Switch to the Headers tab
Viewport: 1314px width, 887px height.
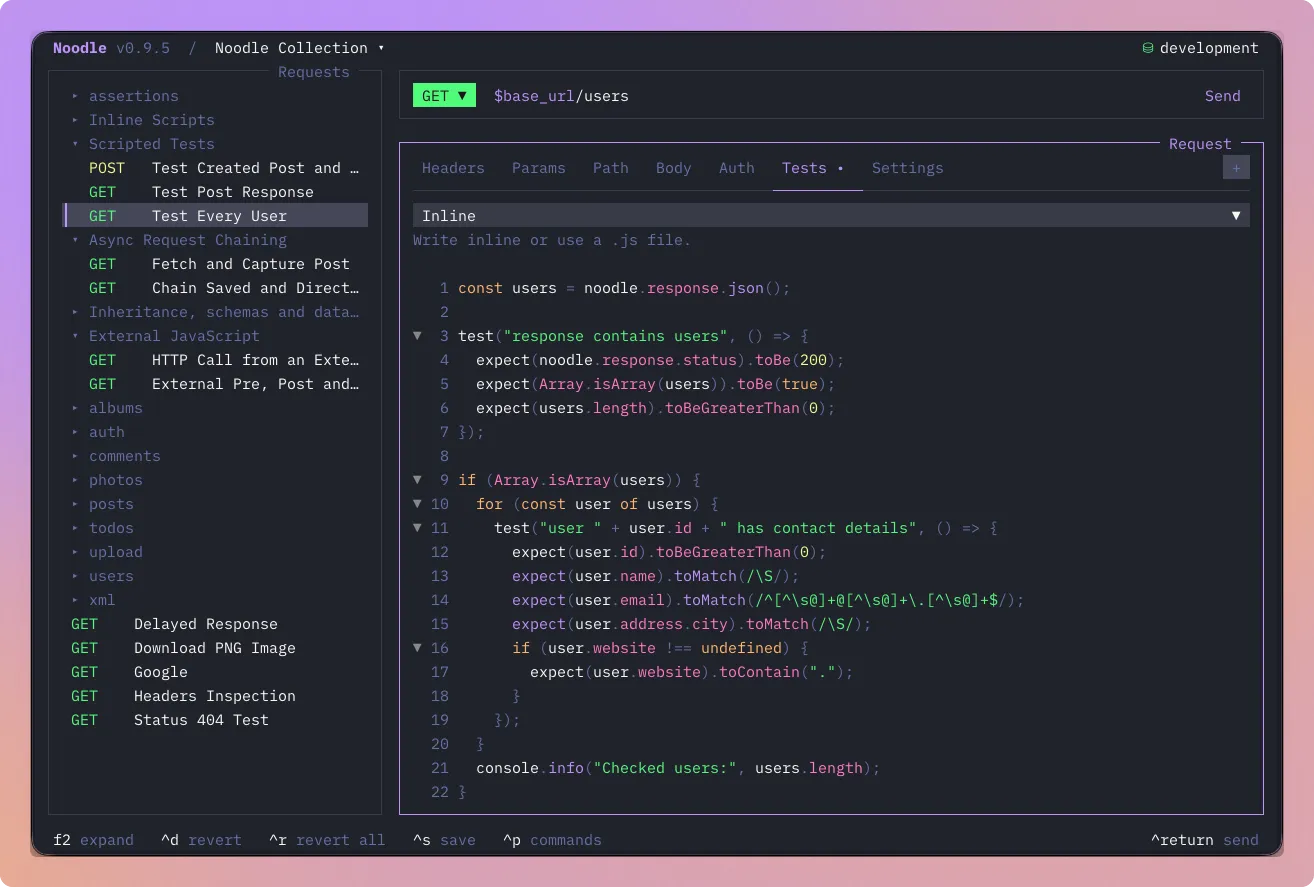pyautogui.click(x=453, y=168)
